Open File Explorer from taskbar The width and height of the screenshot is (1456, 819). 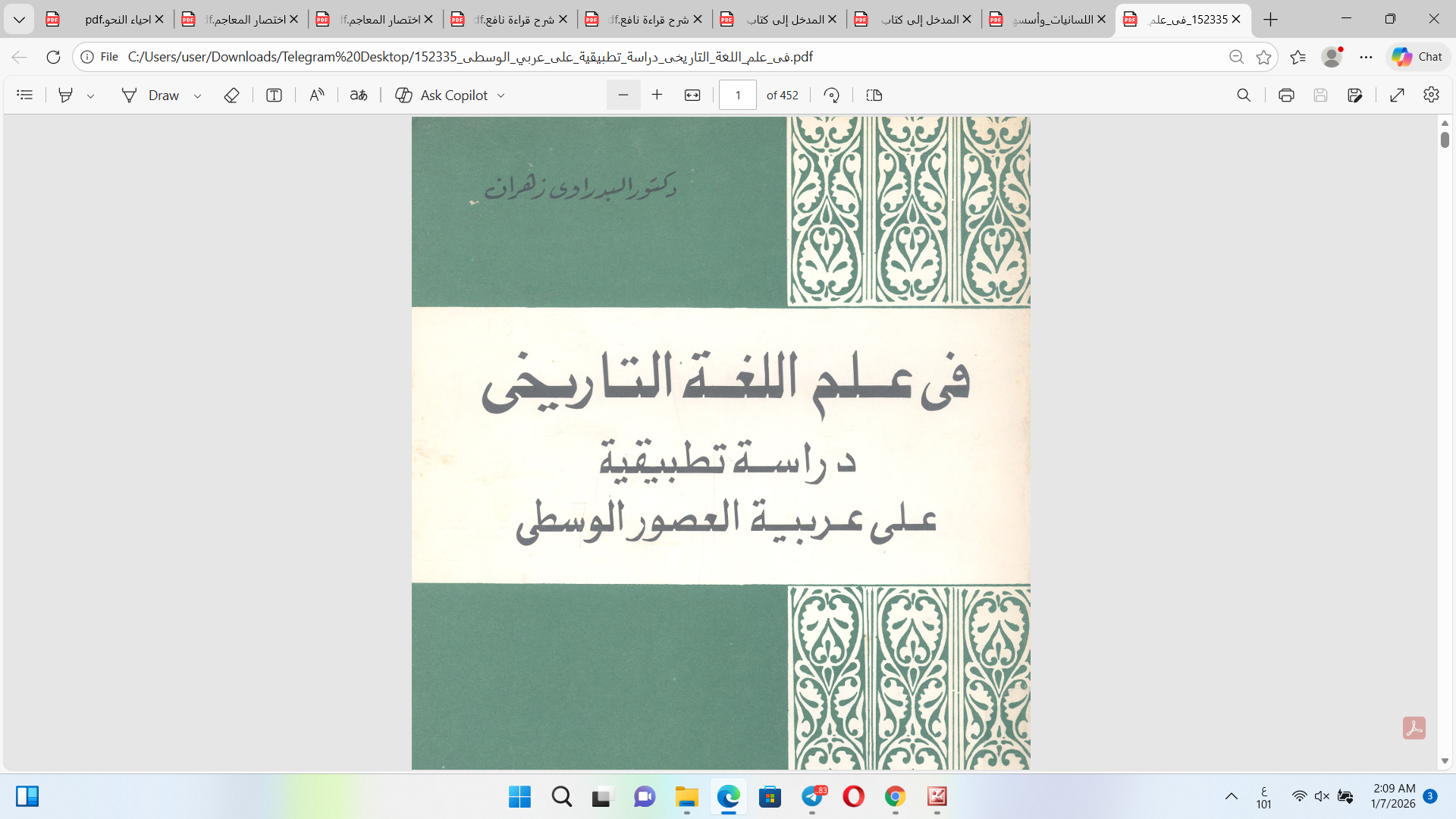[686, 796]
